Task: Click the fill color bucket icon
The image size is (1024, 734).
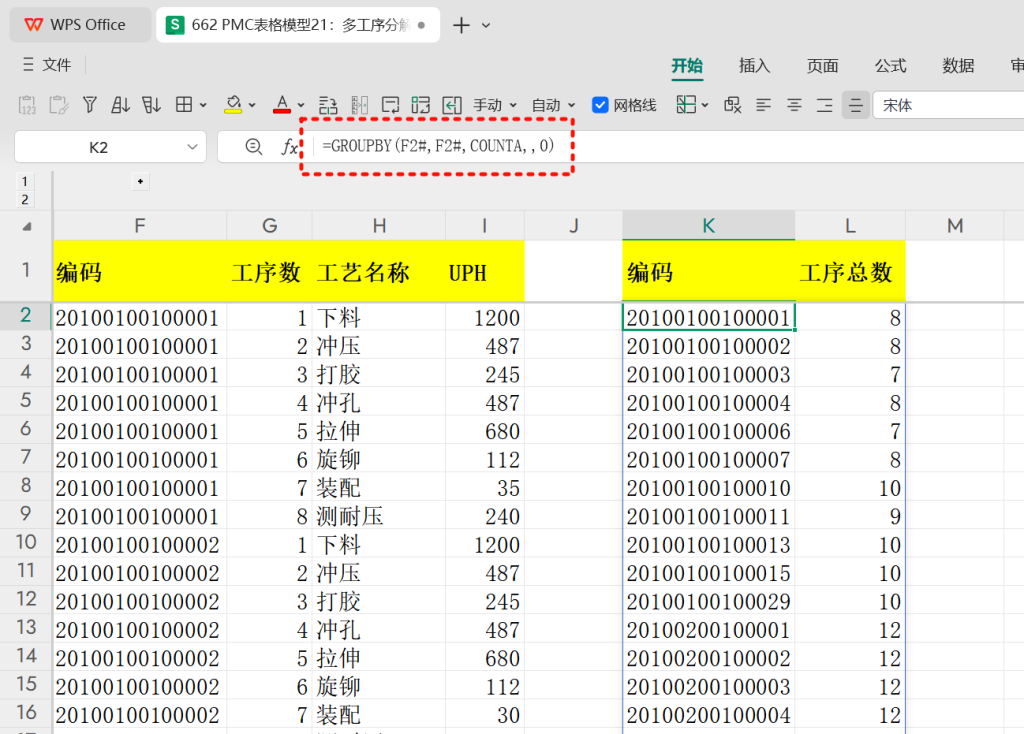Action: coord(233,105)
